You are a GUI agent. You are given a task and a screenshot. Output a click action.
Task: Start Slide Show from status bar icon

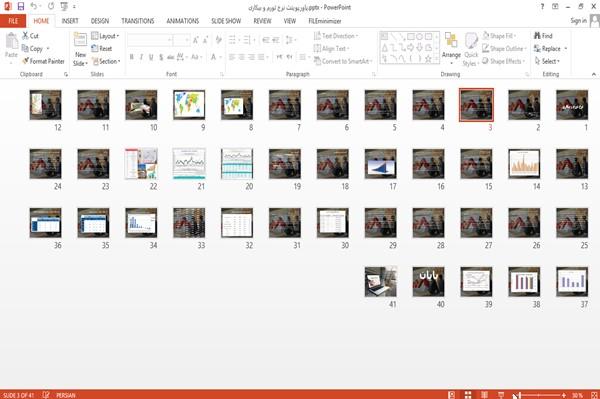(x=501, y=395)
